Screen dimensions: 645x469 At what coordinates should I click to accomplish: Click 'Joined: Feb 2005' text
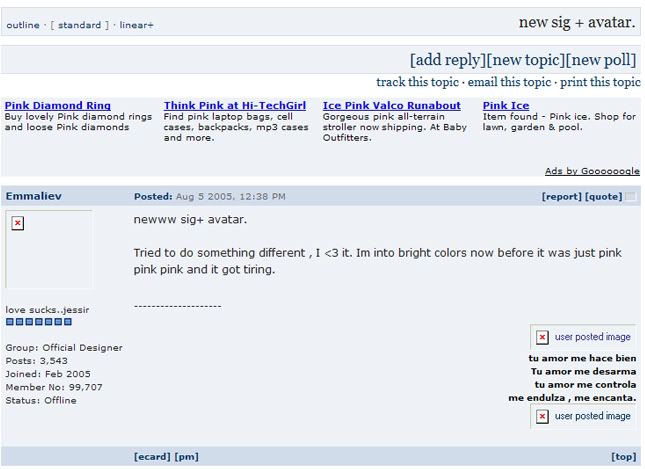click(48, 374)
